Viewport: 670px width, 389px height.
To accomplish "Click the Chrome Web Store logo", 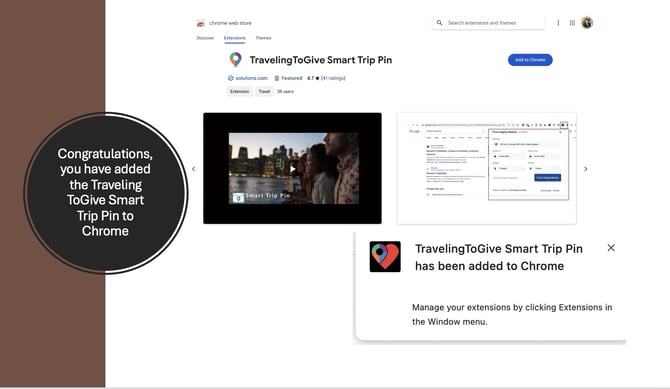I will (200, 23).
